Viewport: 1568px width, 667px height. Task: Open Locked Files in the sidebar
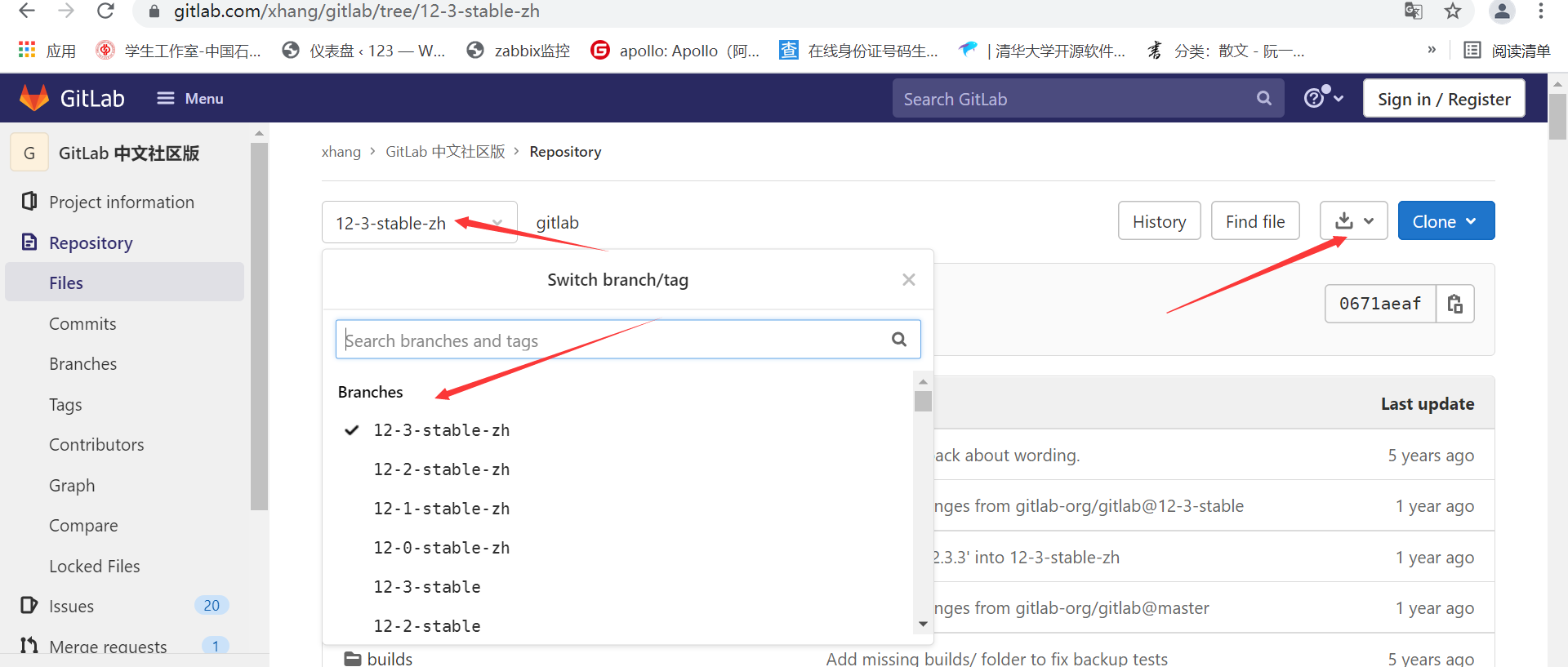coord(94,566)
